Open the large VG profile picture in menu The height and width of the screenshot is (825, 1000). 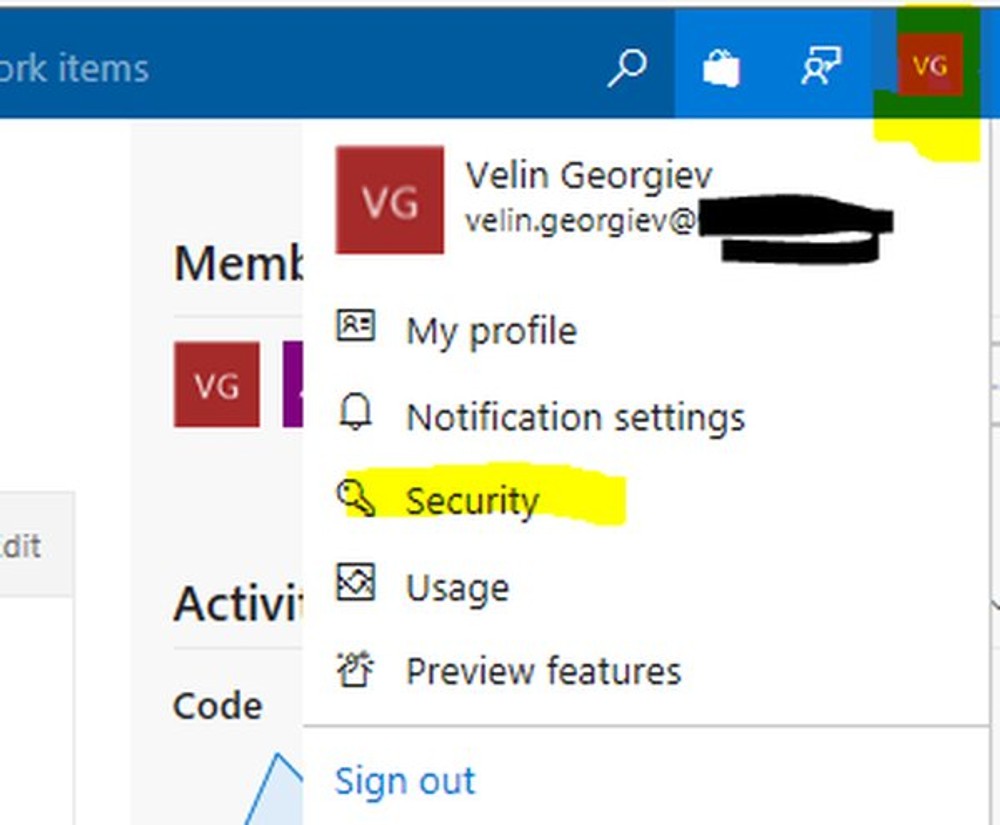pyautogui.click(x=389, y=200)
